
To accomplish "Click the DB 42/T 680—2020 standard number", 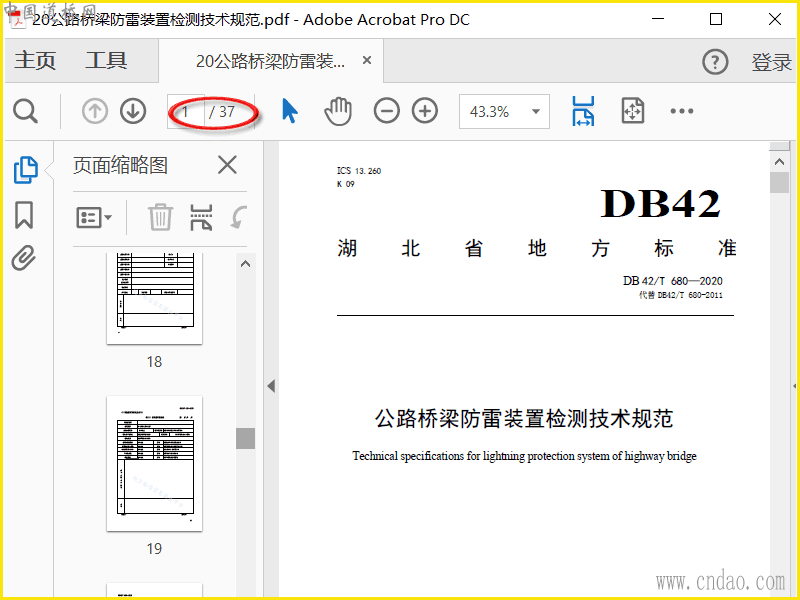I will (x=672, y=281).
